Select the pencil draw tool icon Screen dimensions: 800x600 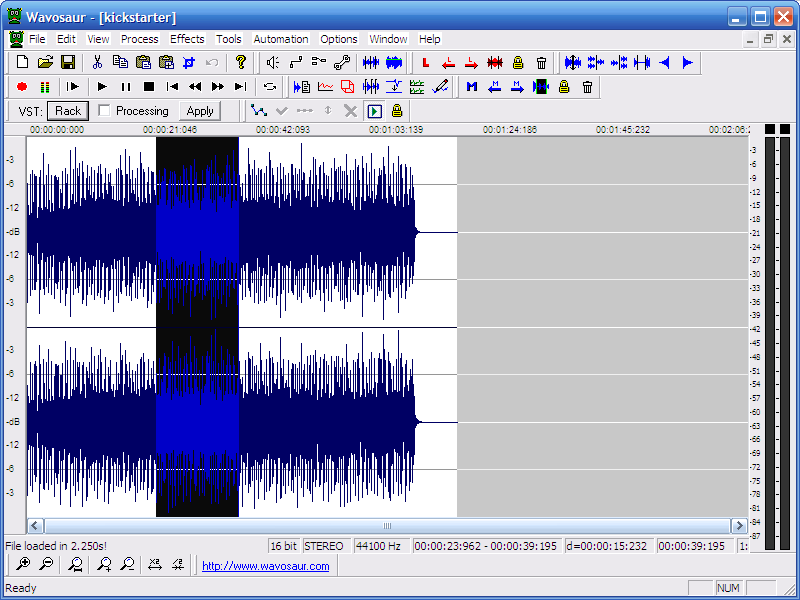440,87
